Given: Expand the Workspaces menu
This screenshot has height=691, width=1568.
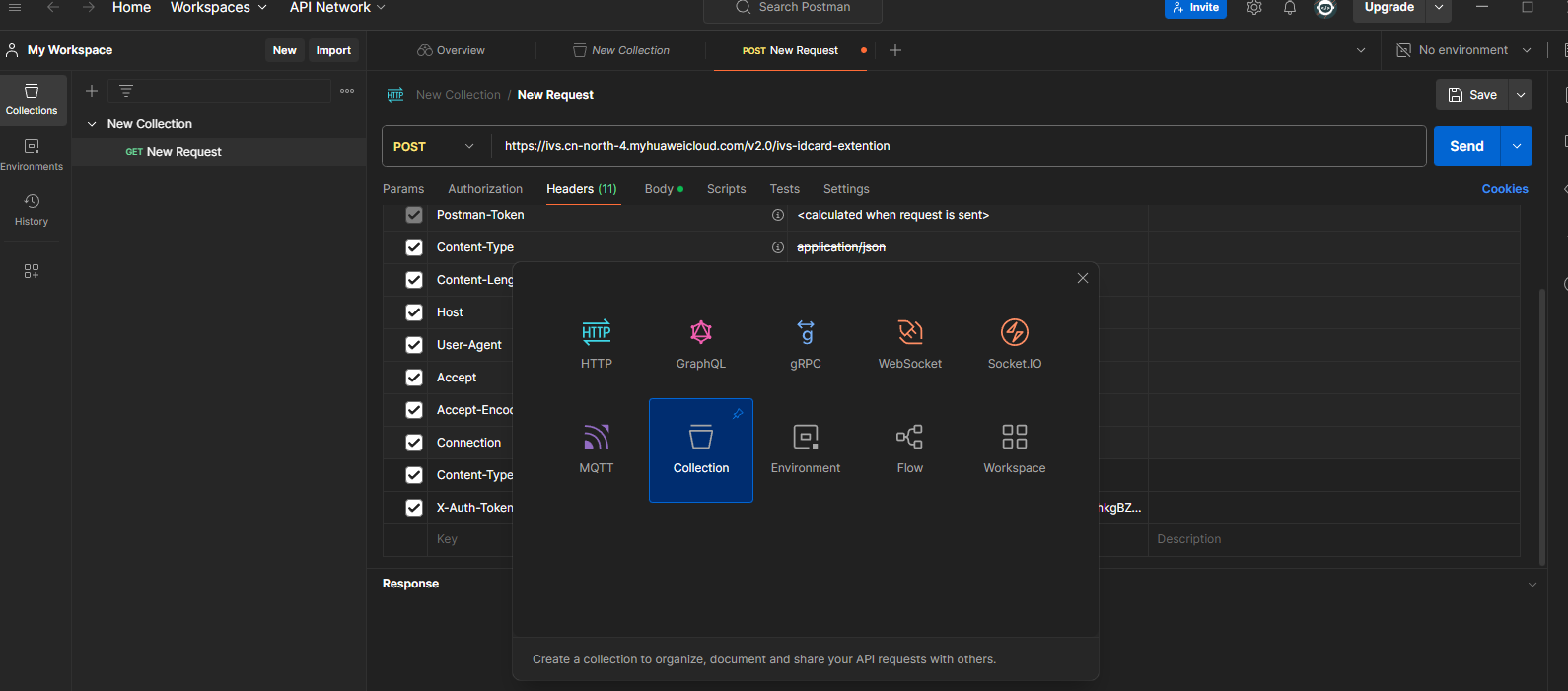Looking at the screenshot, I should pyautogui.click(x=218, y=7).
